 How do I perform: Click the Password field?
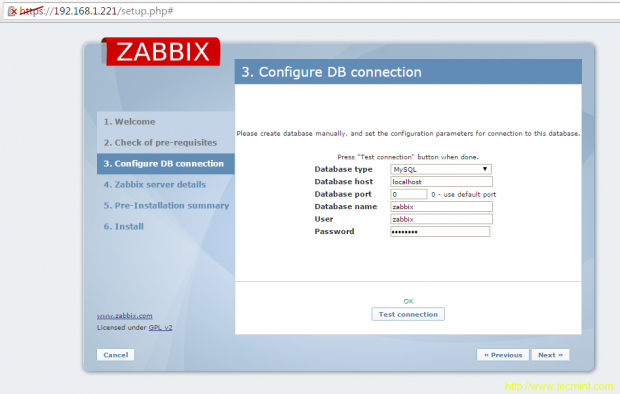pos(440,232)
